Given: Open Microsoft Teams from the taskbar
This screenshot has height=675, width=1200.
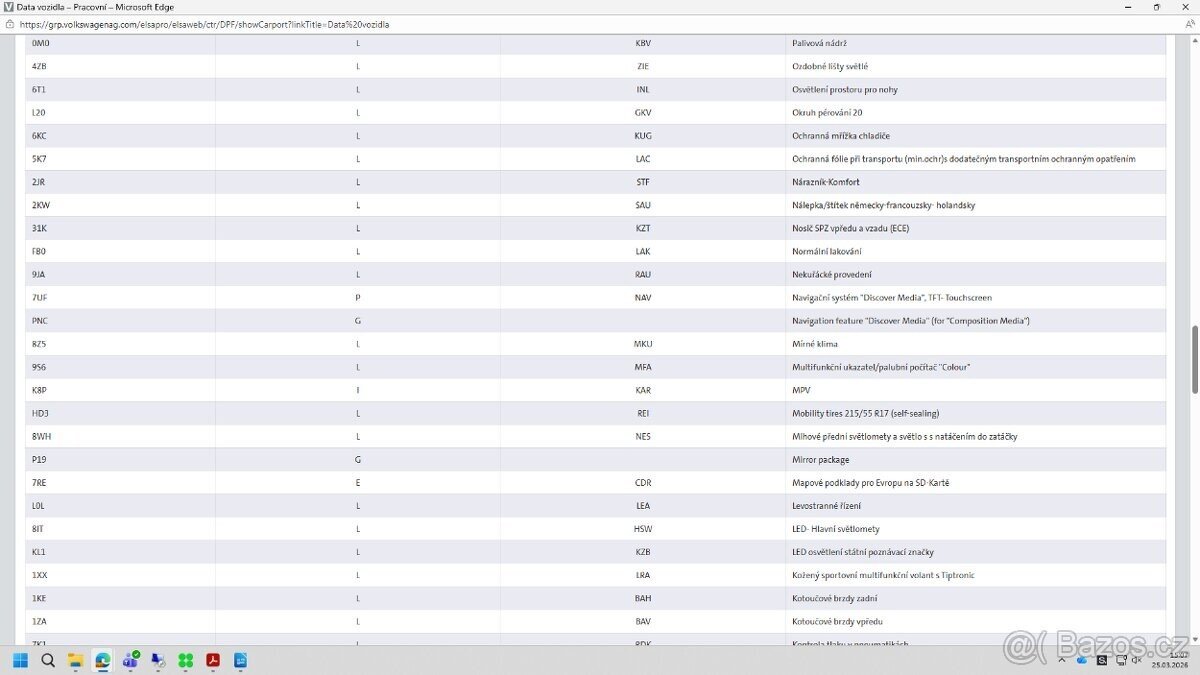Looking at the screenshot, I should coord(130,660).
